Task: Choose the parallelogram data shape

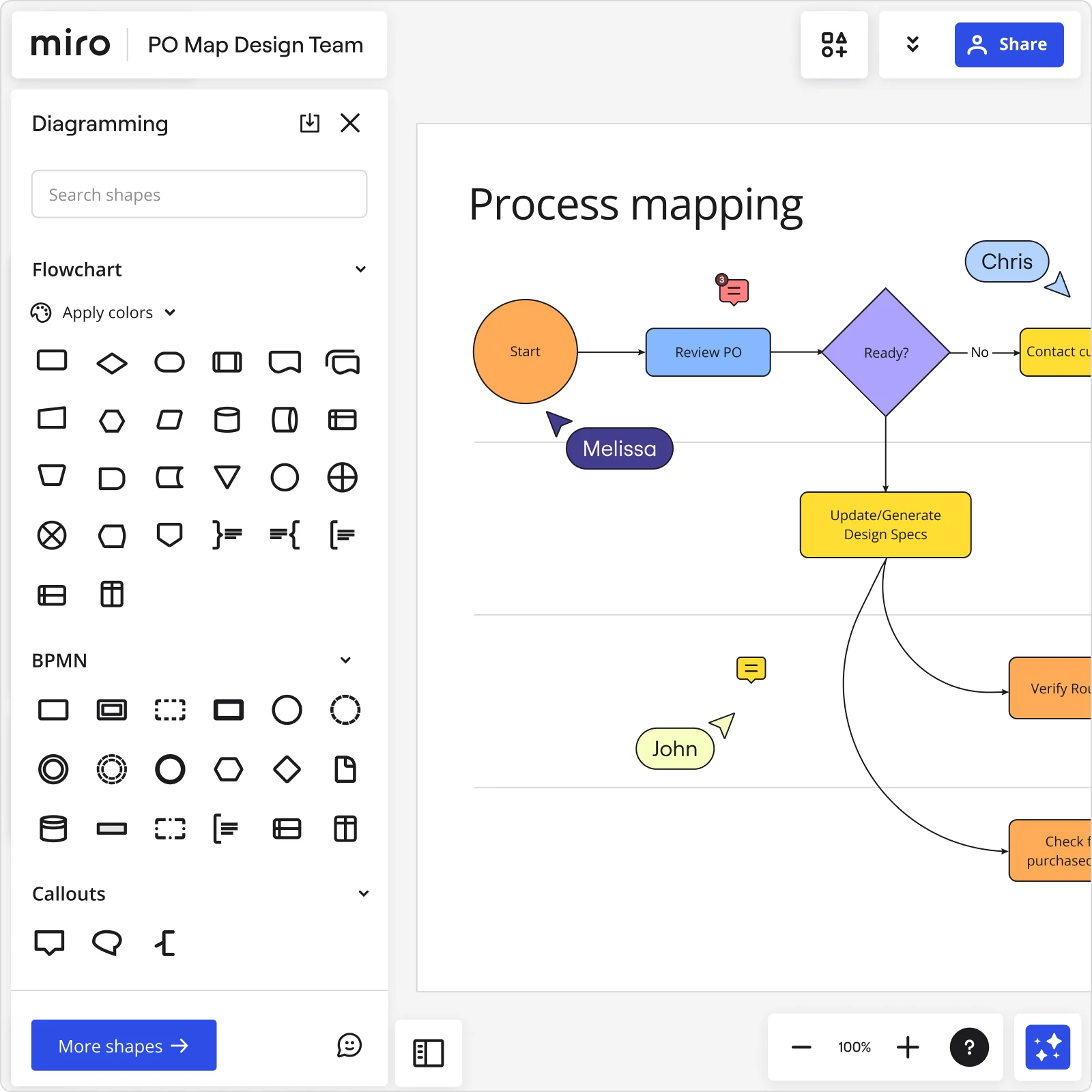Action: pyautogui.click(x=169, y=420)
